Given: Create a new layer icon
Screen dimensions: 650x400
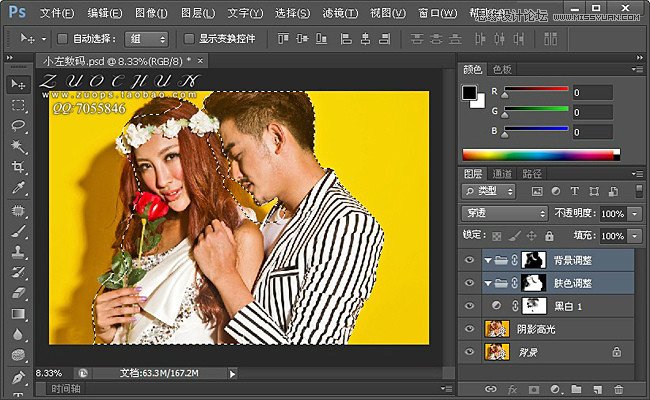Looking at the screenshot, I should pyautogui.click(x=597, y=390).
